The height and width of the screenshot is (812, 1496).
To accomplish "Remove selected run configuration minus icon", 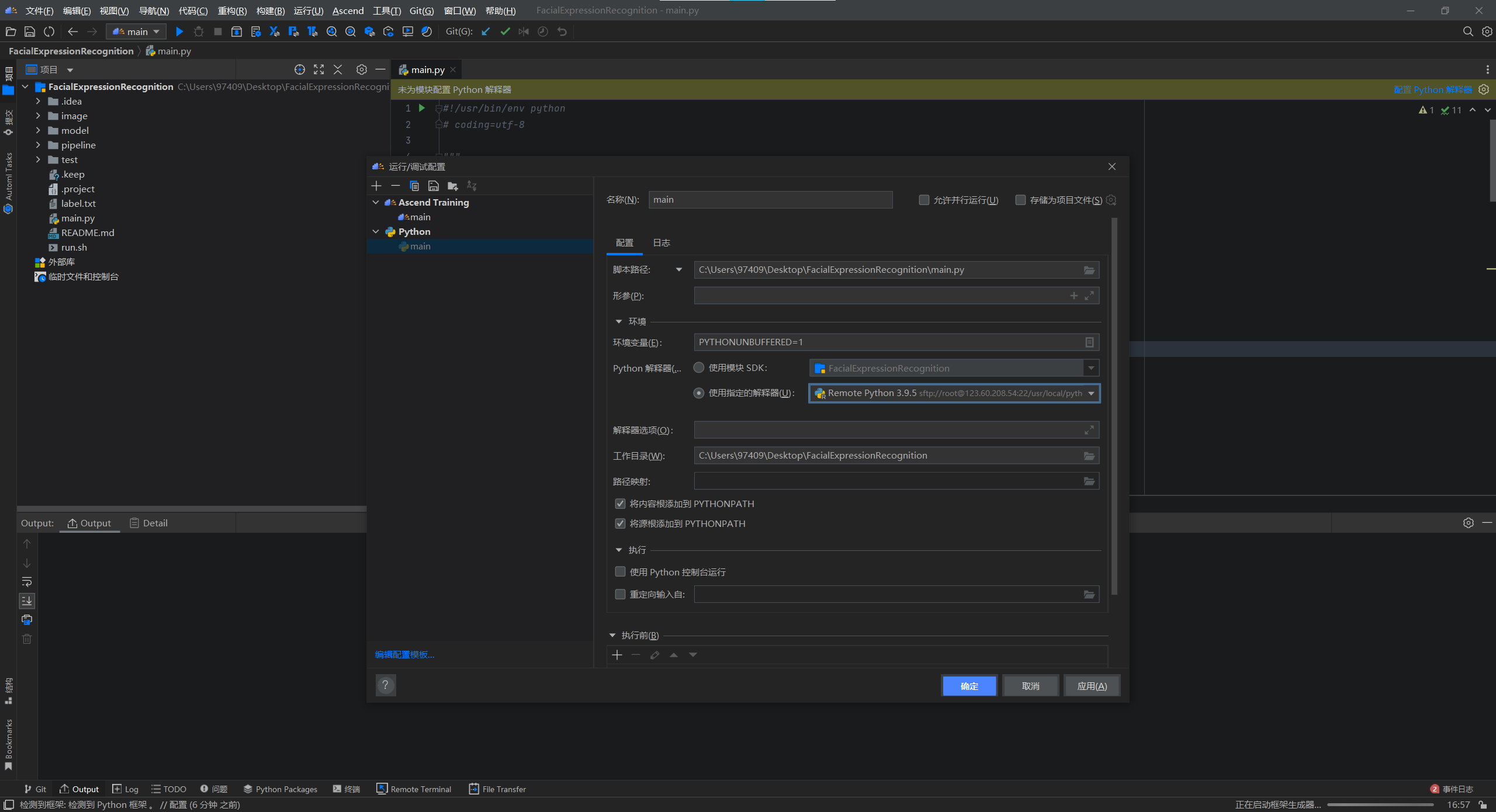I will click(396, 186).
